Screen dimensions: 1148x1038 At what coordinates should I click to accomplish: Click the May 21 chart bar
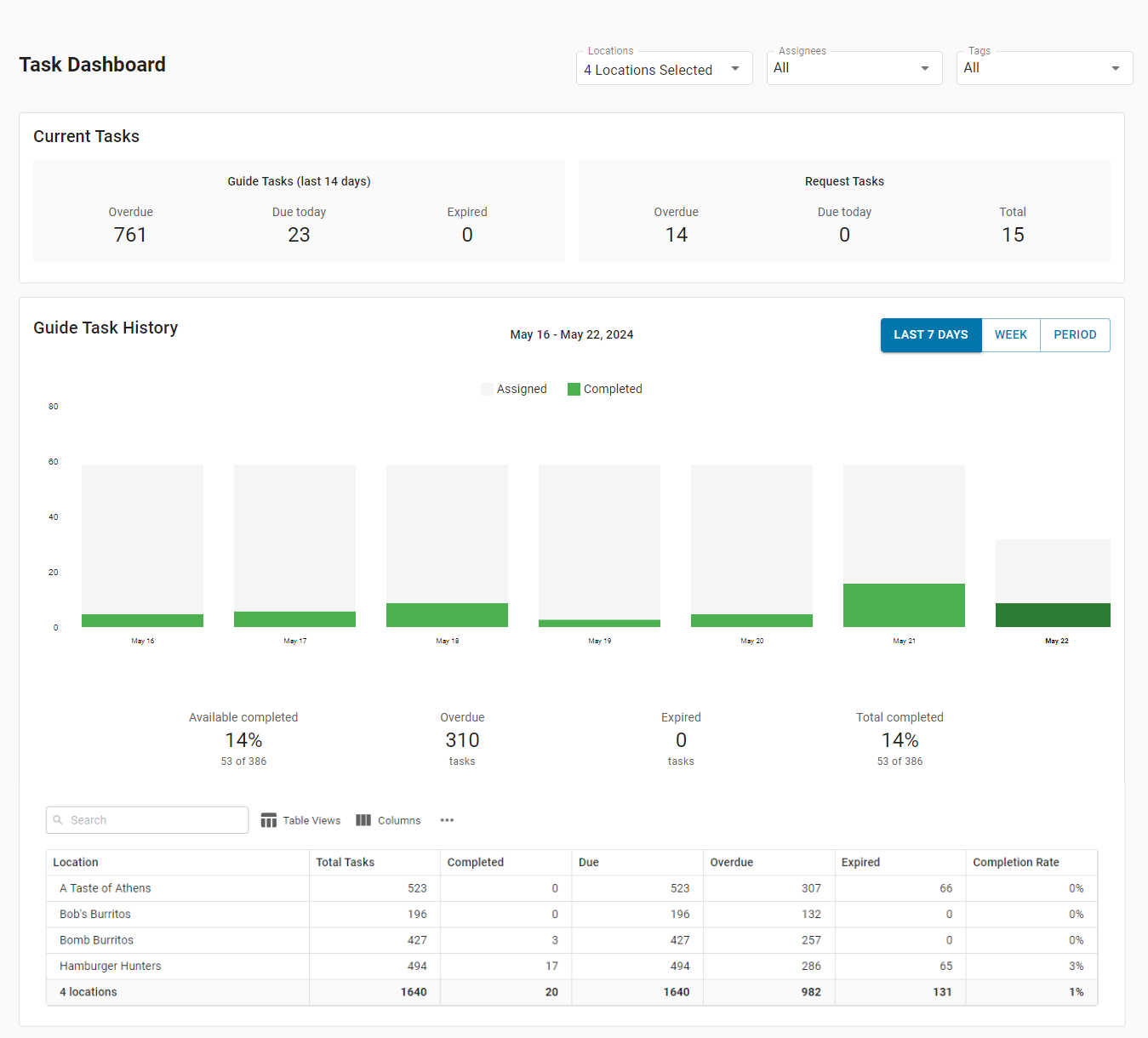click(904, 546)
